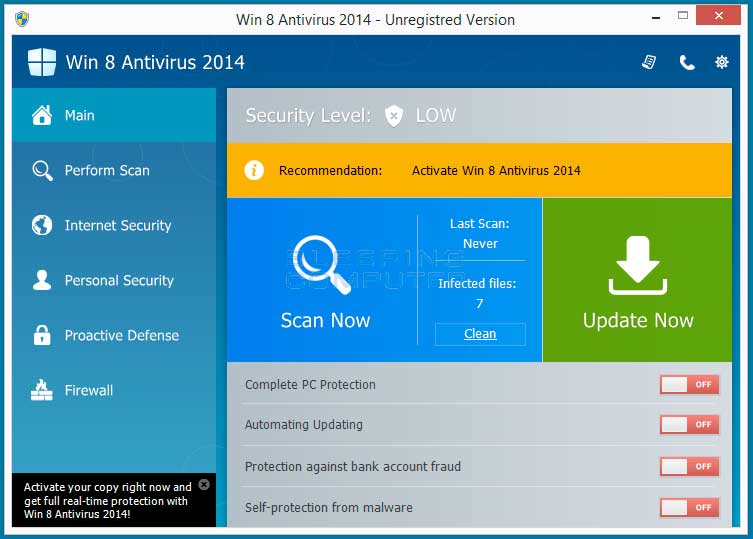Dismiss the activation popup with its X

click(x=204, y=485)
